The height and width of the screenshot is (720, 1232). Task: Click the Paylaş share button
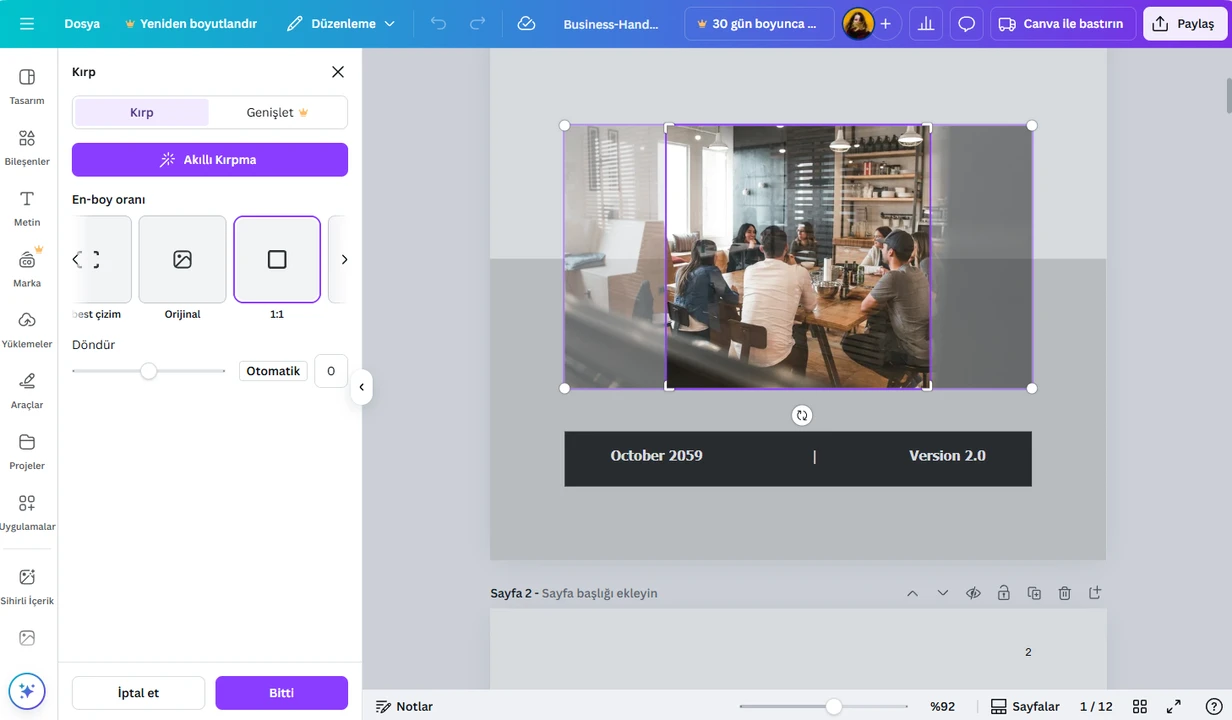(1184, 23)
